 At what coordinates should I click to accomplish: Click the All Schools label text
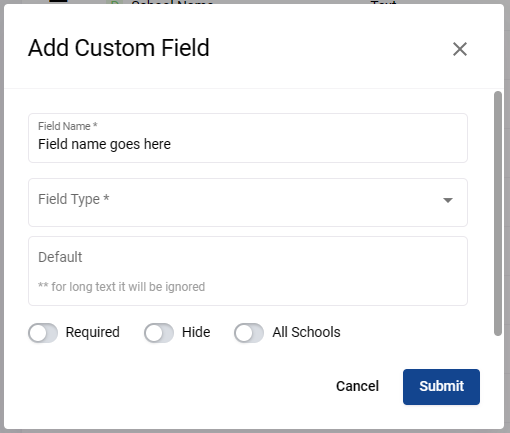306,332
